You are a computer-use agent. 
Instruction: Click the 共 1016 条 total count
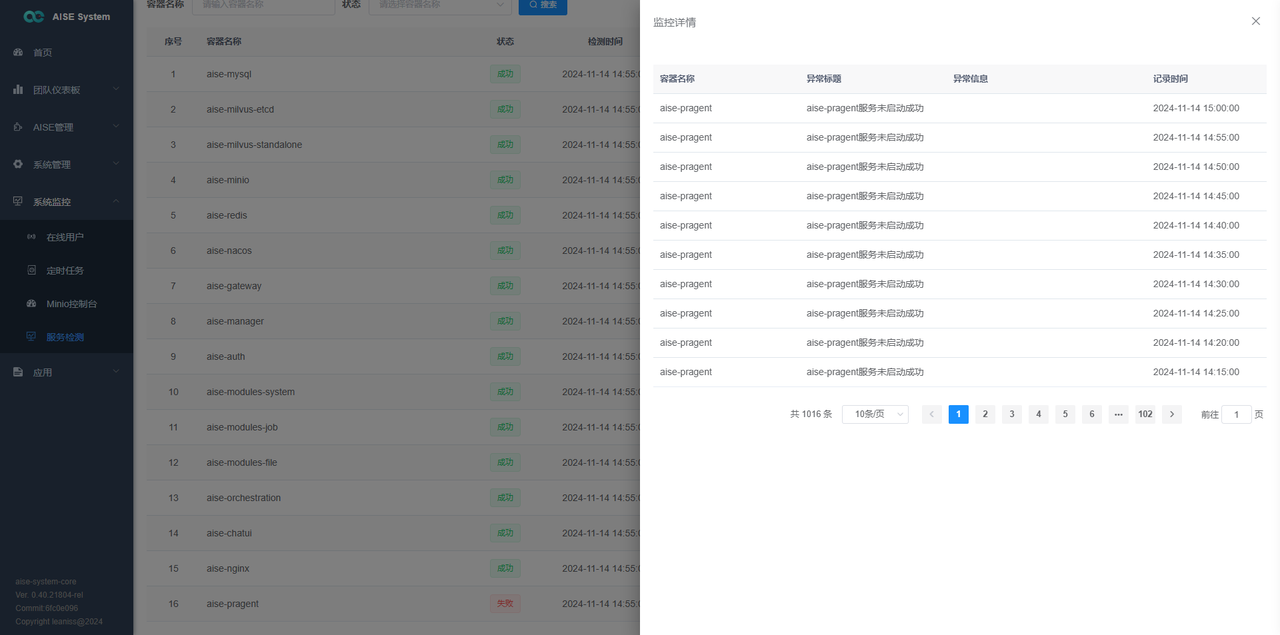point(811,414)
